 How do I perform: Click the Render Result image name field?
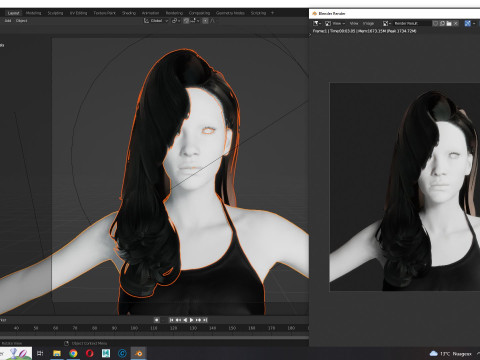[411, 23]
